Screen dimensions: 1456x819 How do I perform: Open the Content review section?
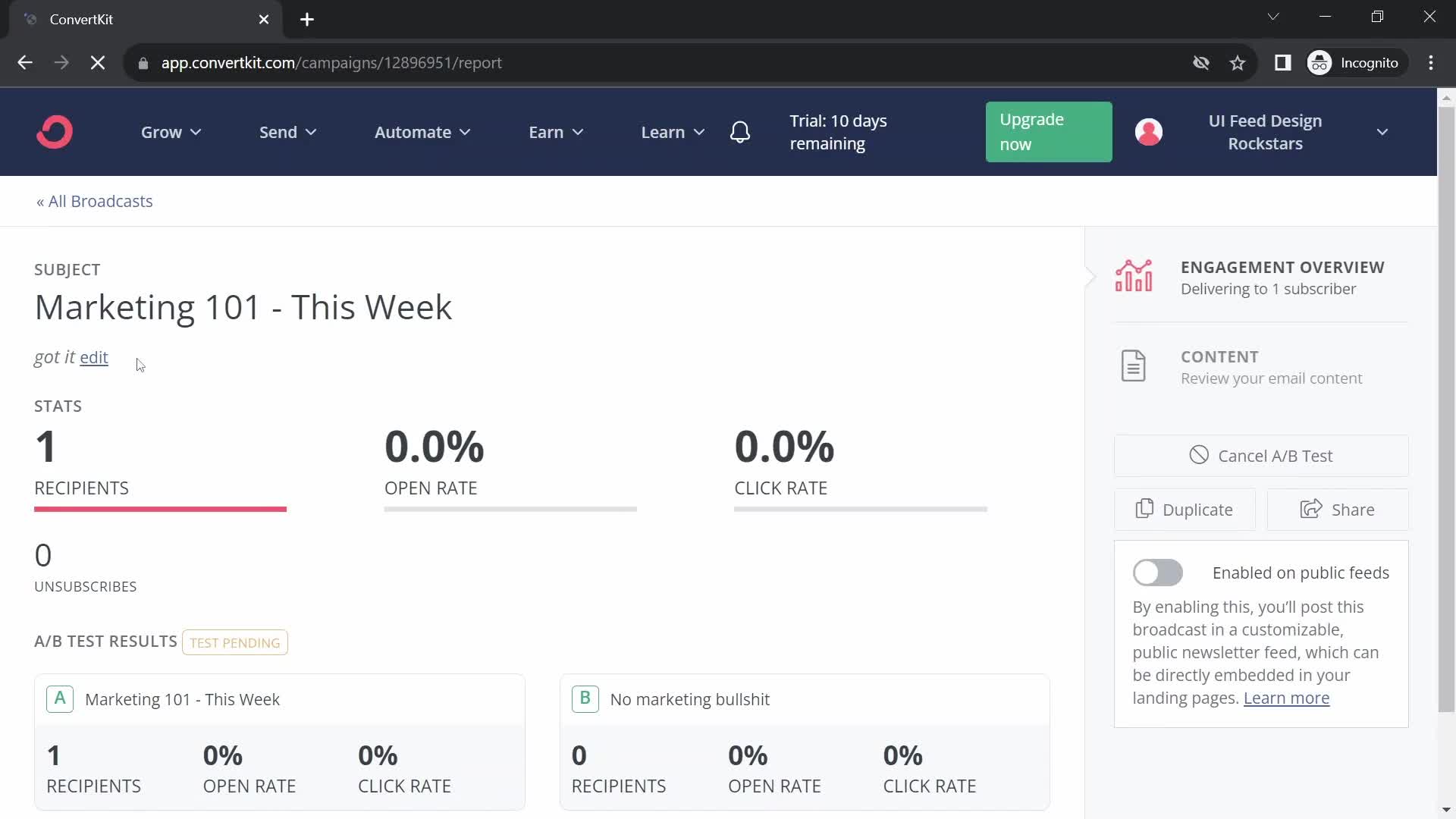1260,367
